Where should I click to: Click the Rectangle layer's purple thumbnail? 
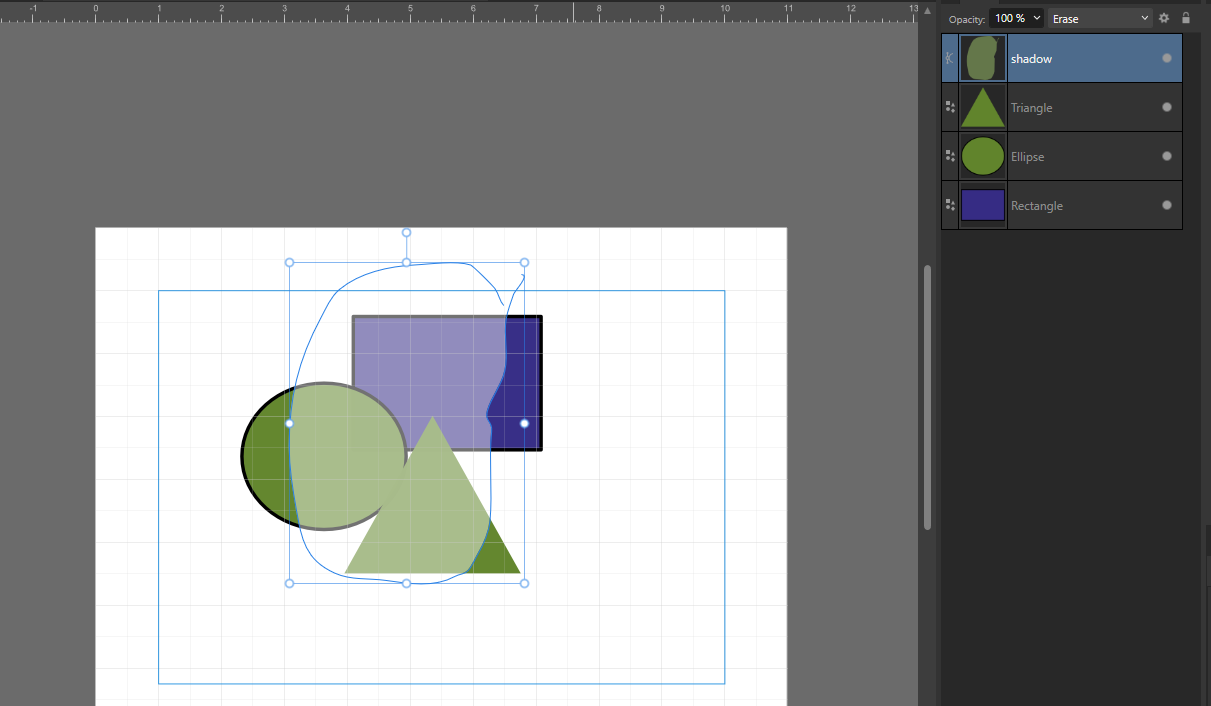click(982, 205)
